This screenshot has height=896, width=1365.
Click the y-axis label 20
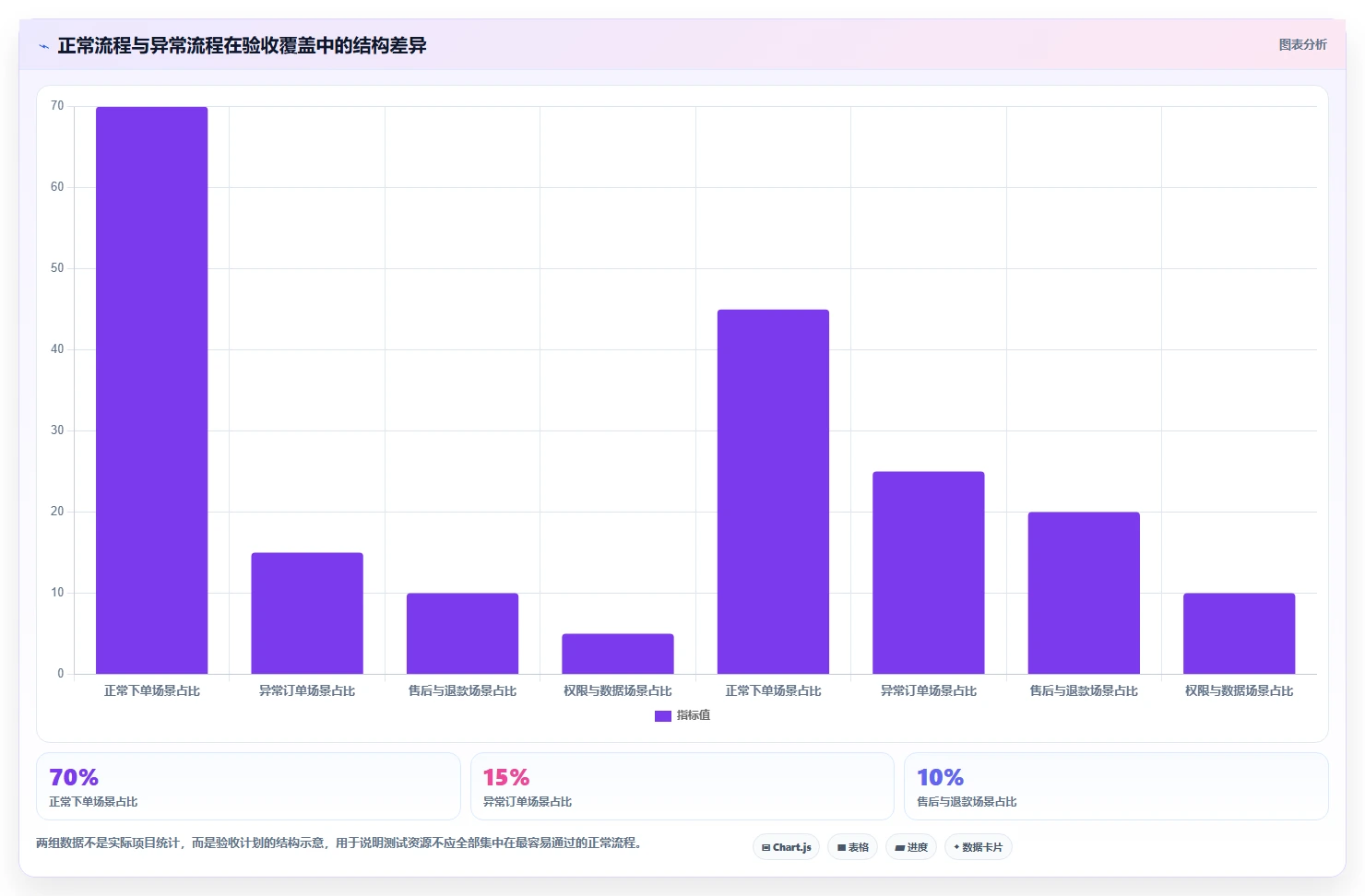(57, 512)
